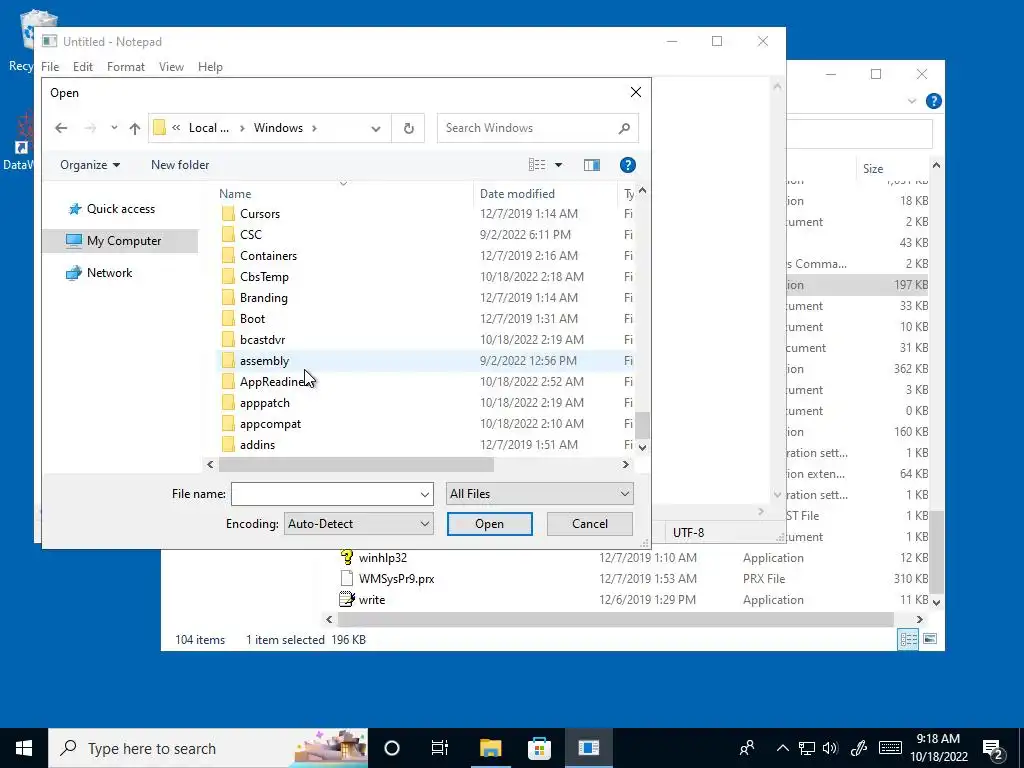
Task: Click the Cancel button in dialog
Action: [x=590, y=524]
